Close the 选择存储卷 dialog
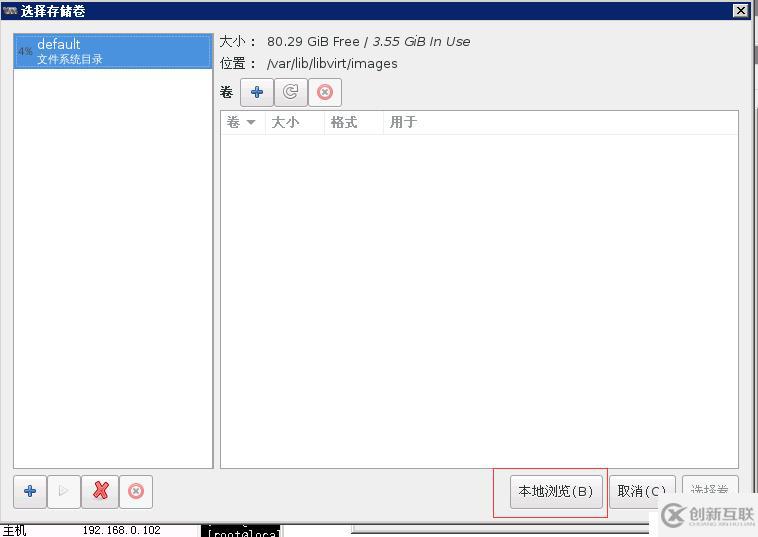Viewport: 758px width, 537px height. (x=740, y=10)
